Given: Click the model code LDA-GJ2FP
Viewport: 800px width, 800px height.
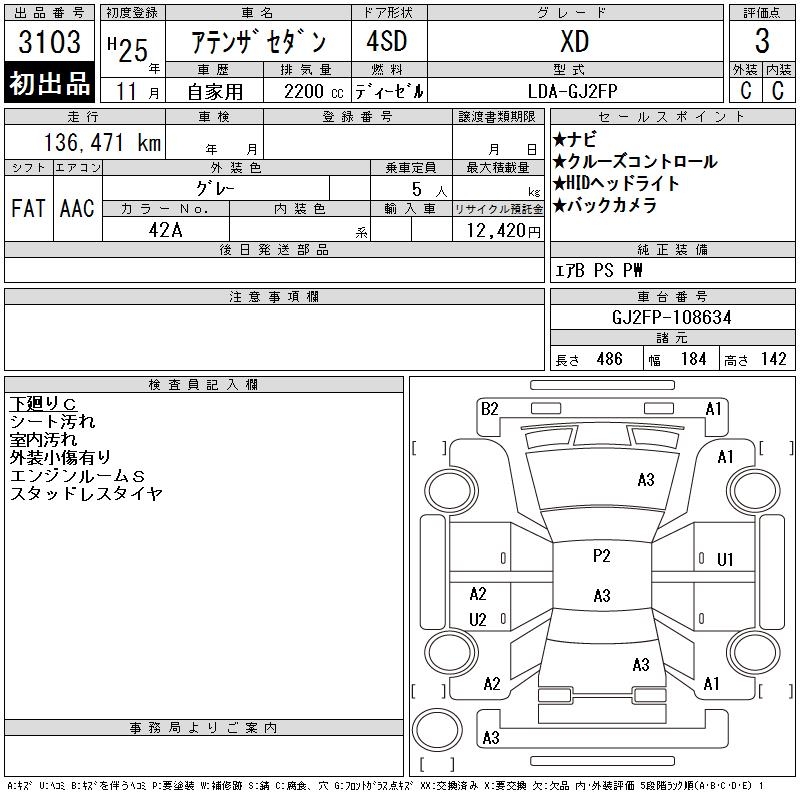Looking at the screenshot, I should [x=573, y=91].
